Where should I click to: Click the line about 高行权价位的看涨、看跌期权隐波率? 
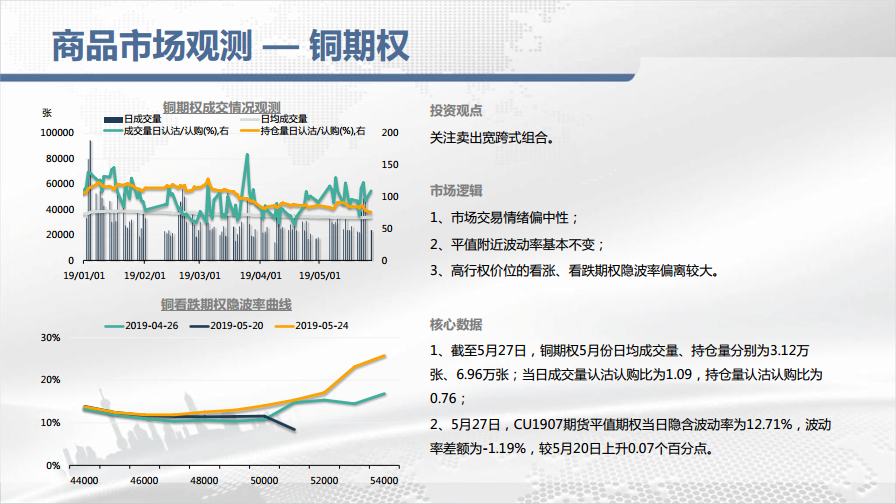pyautogui.click(x=575, y=271)
